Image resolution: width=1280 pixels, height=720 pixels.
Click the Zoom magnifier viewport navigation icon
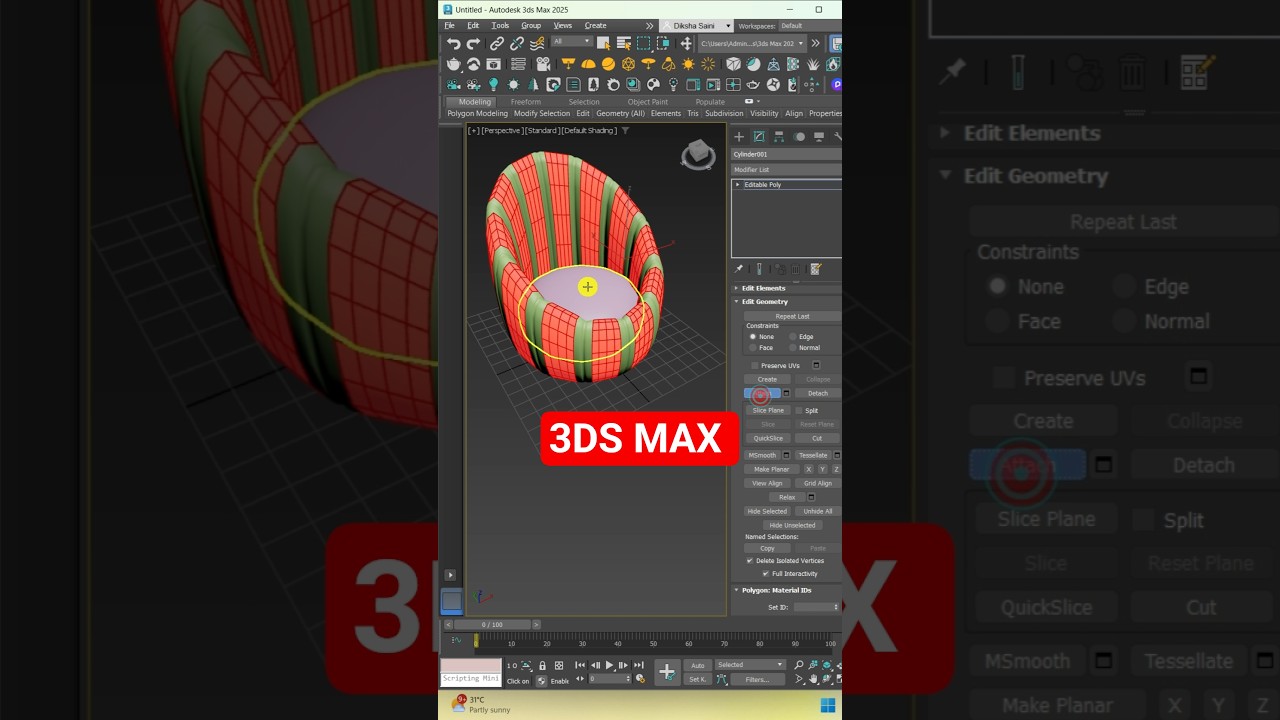coord(799,665)
